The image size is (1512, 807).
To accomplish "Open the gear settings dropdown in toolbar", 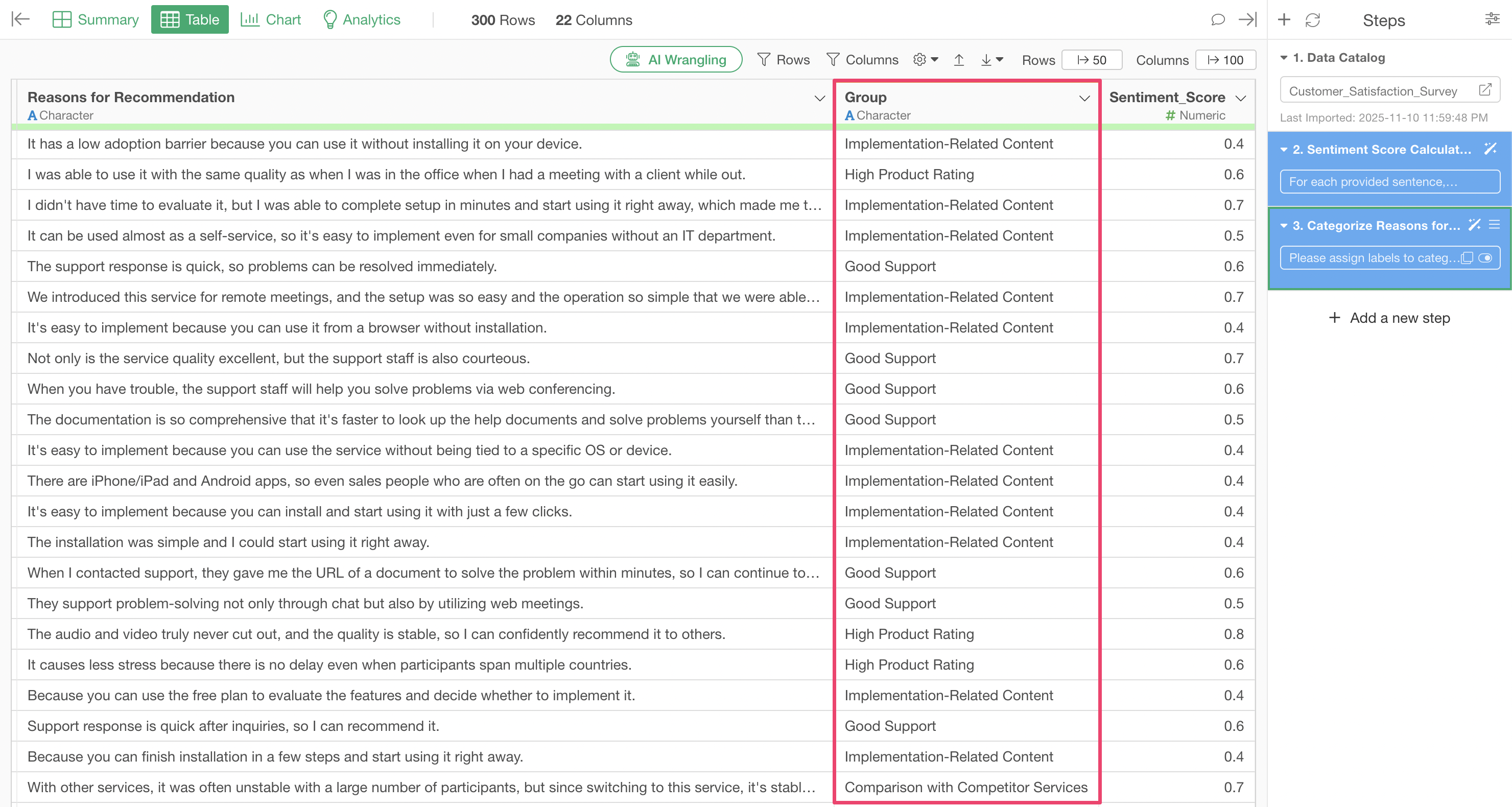I will [926, 60].
